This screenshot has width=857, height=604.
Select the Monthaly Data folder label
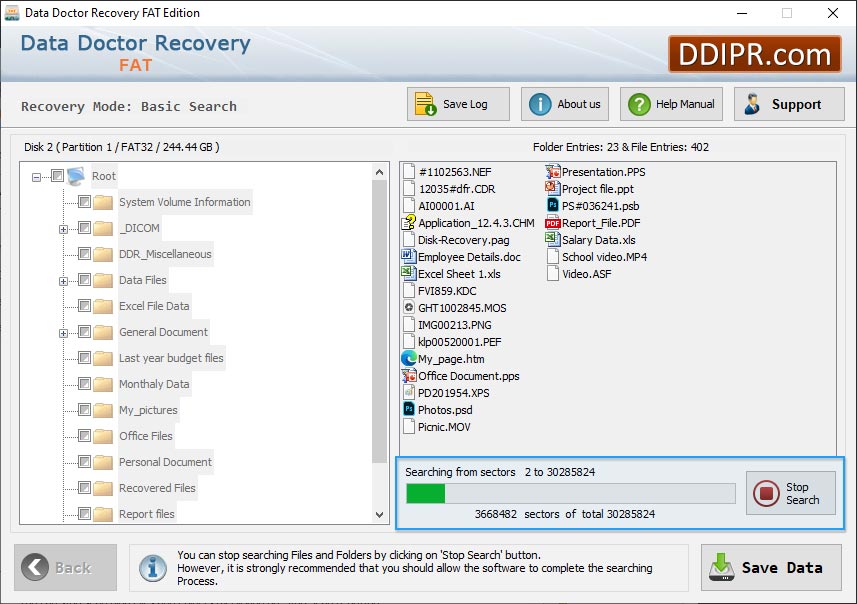pyautogui.click(x=154, y=384)
